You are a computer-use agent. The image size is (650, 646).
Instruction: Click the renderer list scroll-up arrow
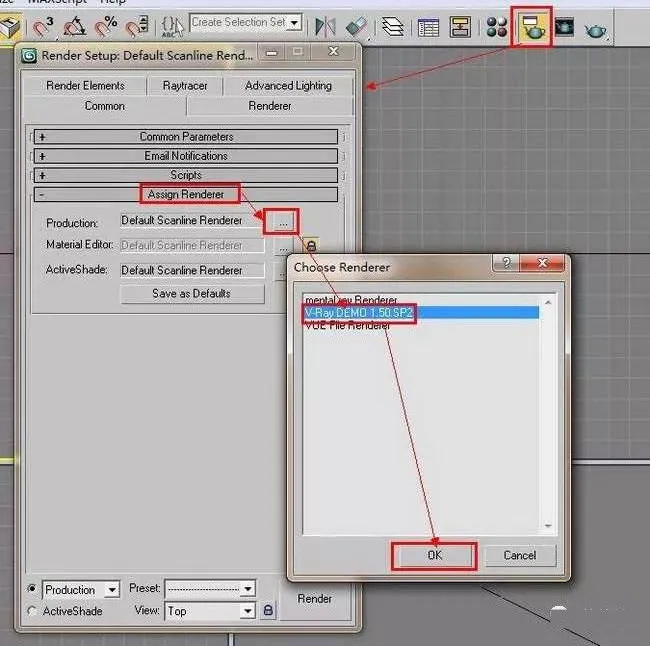(x=548, y=303)
